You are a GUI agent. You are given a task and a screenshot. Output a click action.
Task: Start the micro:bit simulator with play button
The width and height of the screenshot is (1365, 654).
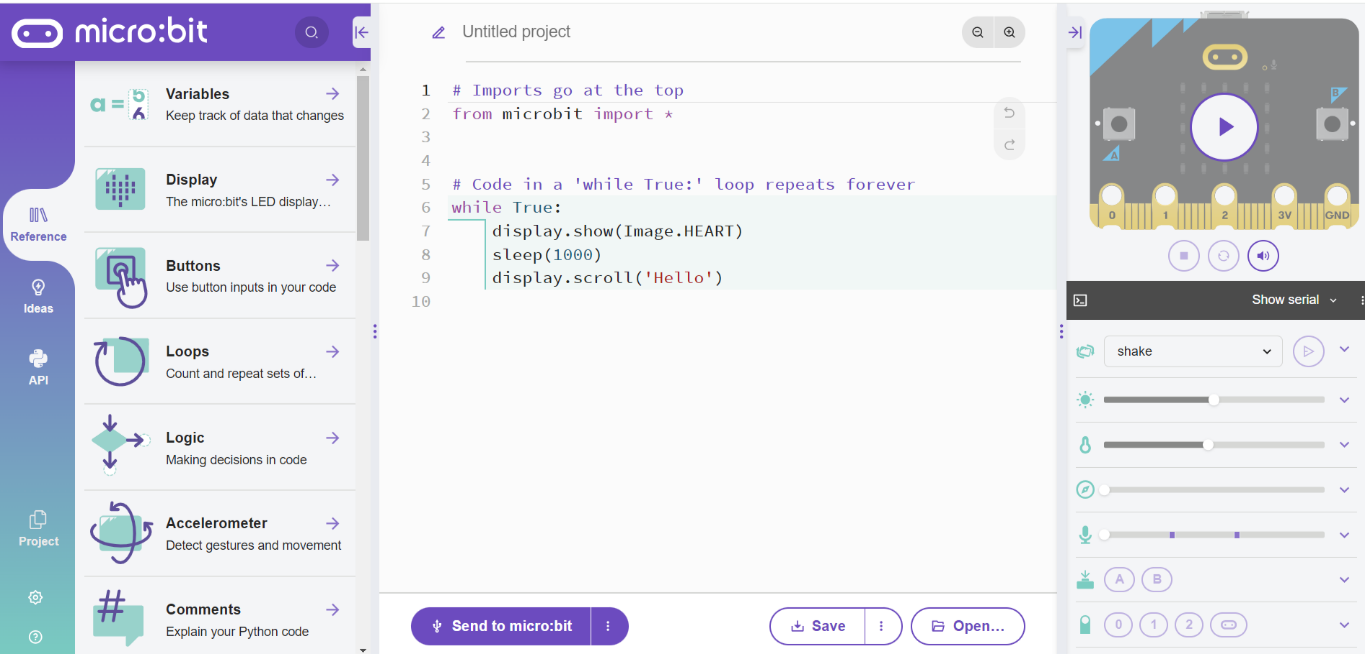tap(1224, 127)
